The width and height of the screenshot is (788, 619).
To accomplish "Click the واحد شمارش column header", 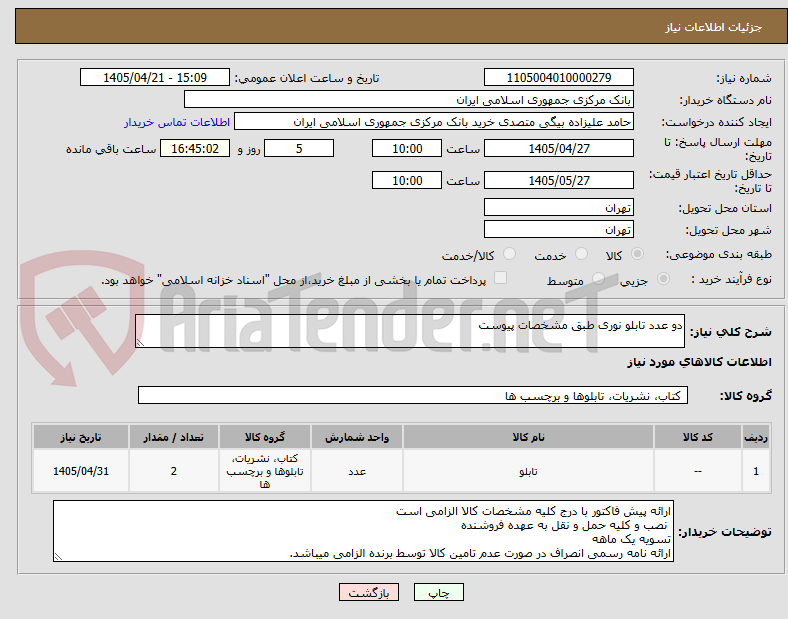I will (x=357, y=437).
